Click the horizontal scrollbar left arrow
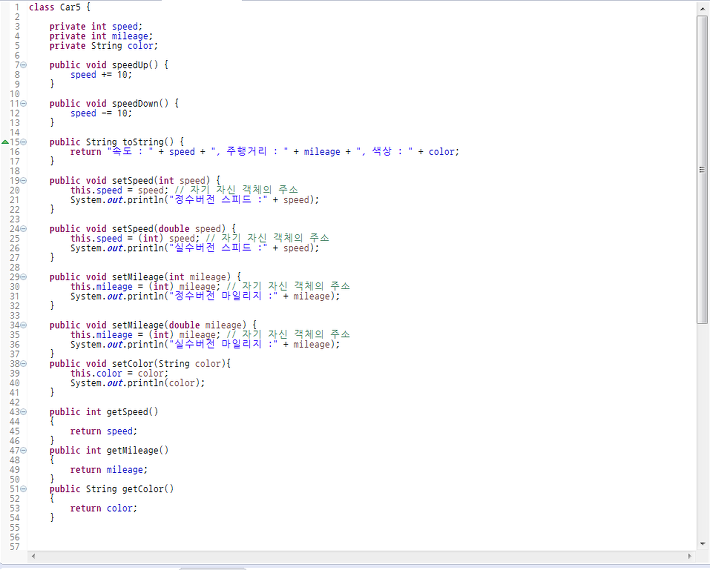The image size is (710, 570). [33, 556]
